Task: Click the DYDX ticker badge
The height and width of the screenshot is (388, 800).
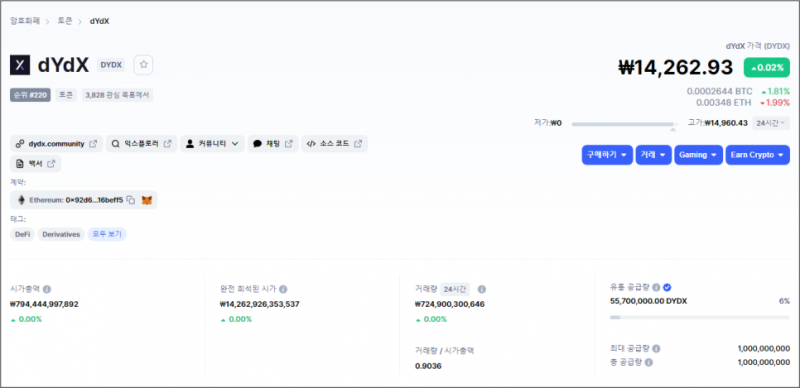Action: (x=111, y=65)
